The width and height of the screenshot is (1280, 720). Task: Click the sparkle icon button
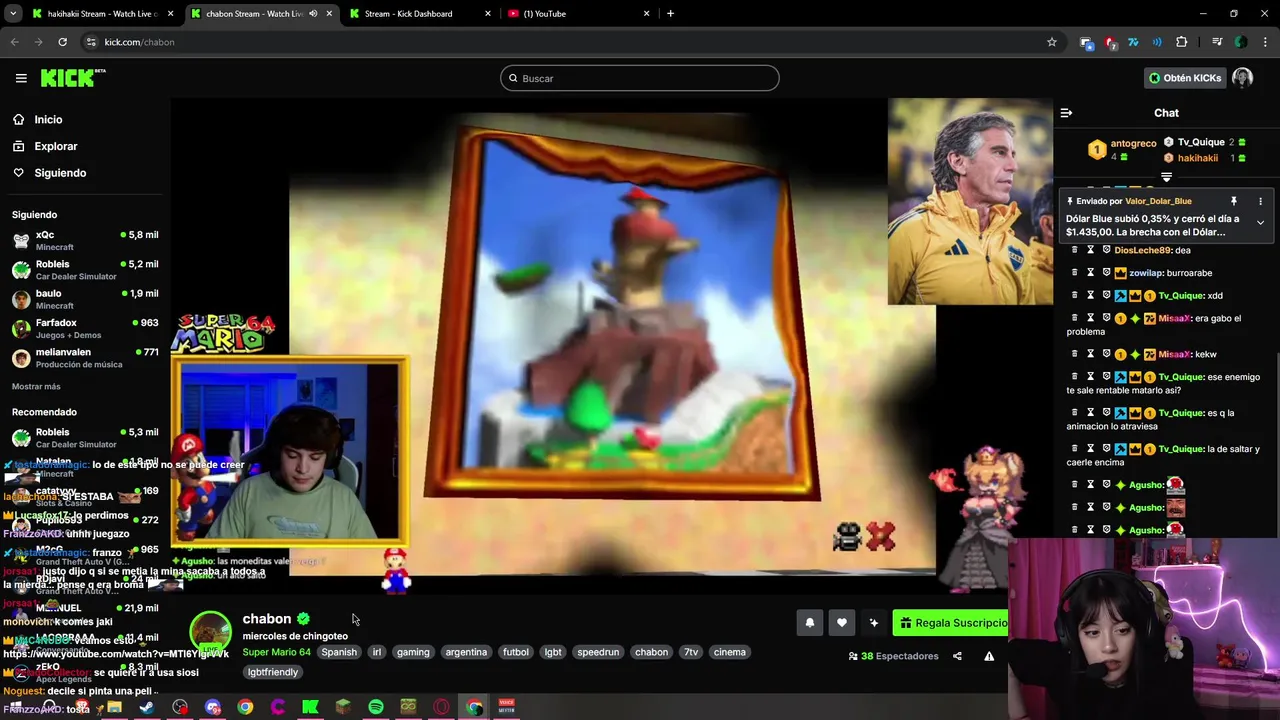[x=874, y=623]
